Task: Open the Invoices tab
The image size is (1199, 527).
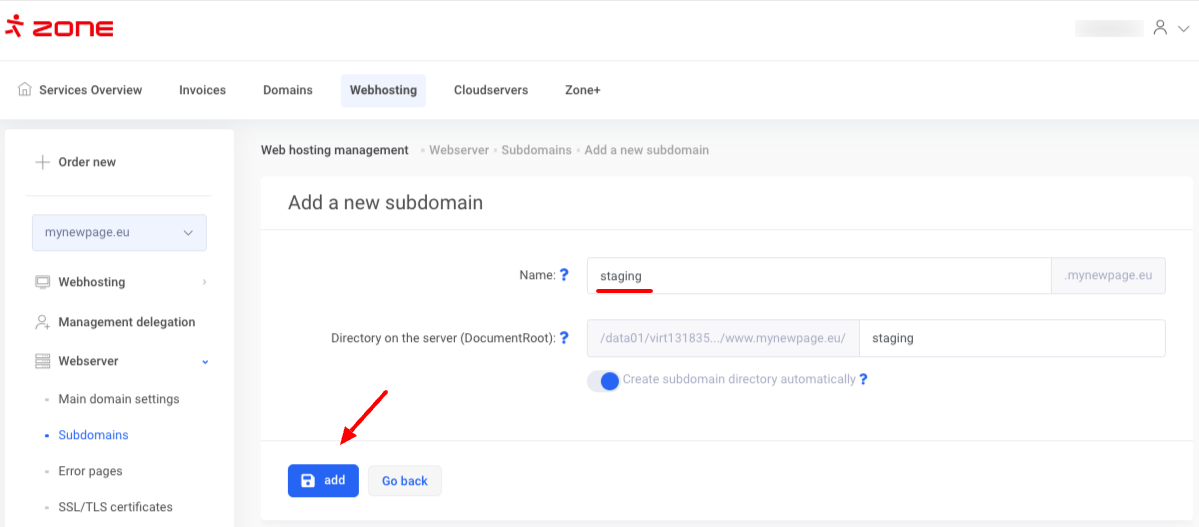Action: 202,90
